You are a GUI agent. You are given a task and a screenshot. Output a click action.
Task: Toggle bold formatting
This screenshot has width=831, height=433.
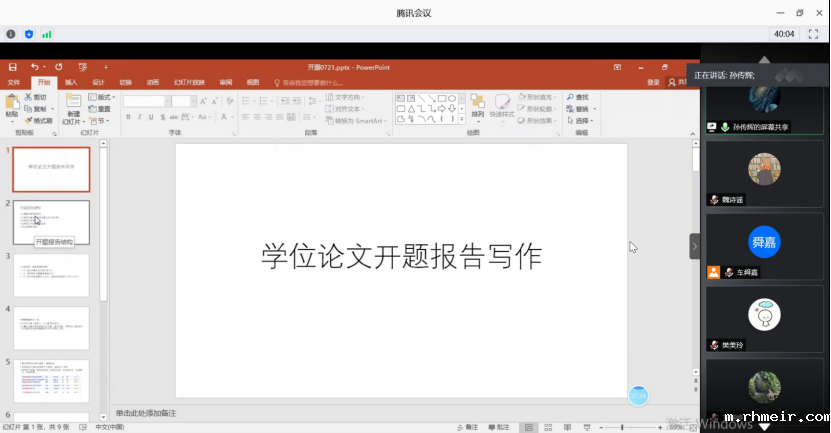(128, 118)
